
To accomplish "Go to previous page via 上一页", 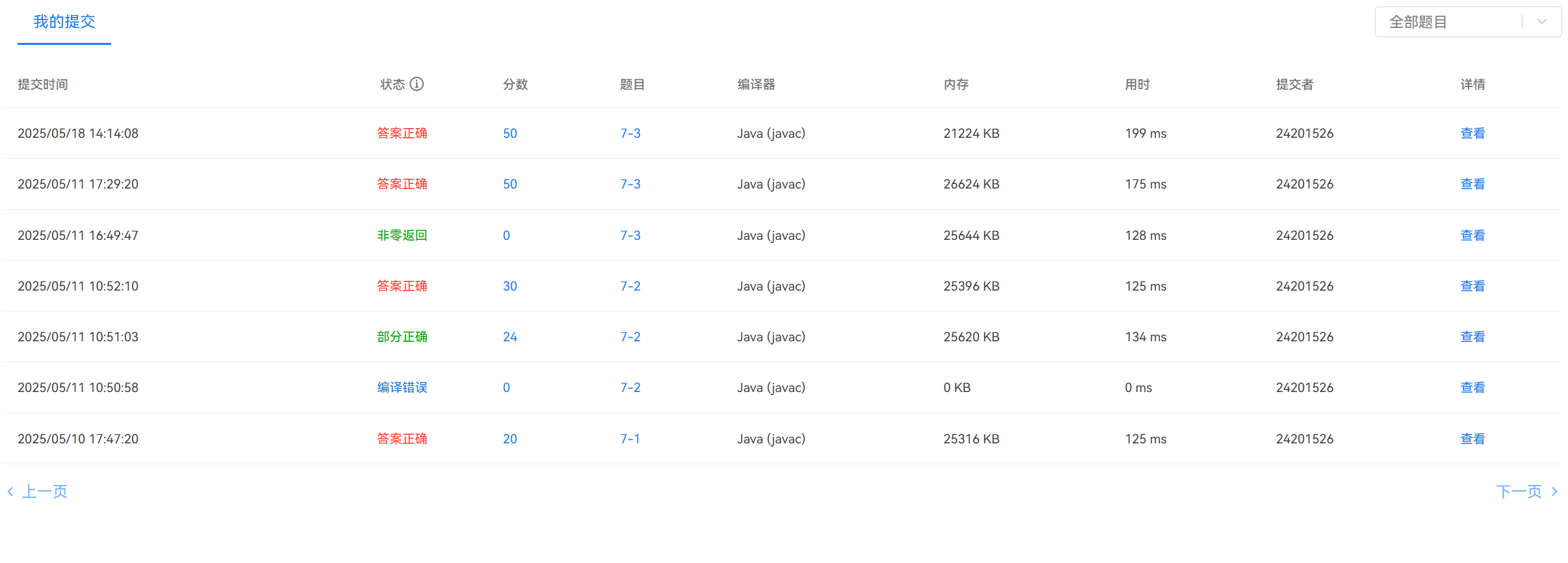I will tap(45, 491).
